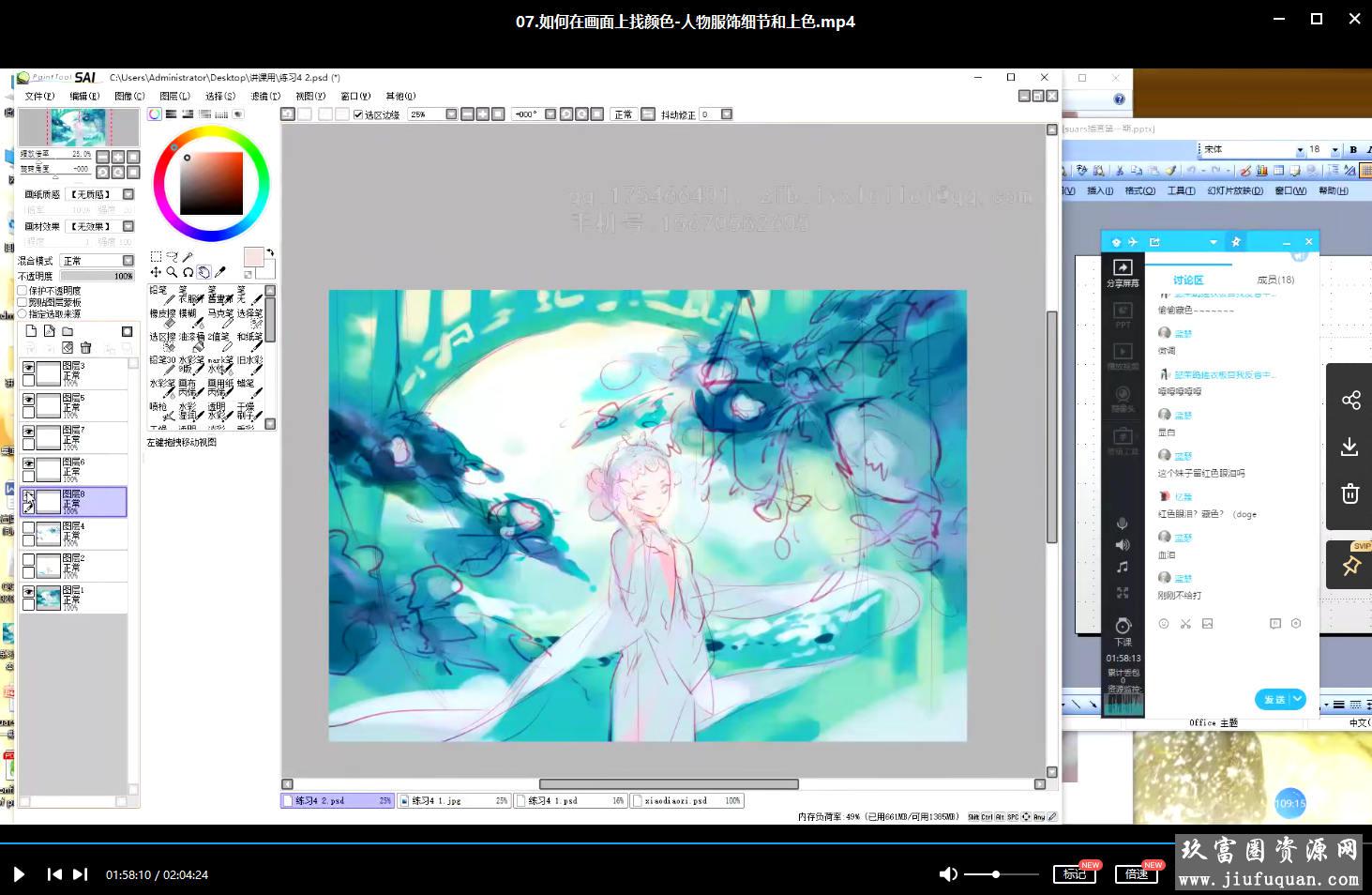The width and height of the screenshot is (1372, 895).
Task: Show hidden layer 图层4
Action: coord(29,528)
